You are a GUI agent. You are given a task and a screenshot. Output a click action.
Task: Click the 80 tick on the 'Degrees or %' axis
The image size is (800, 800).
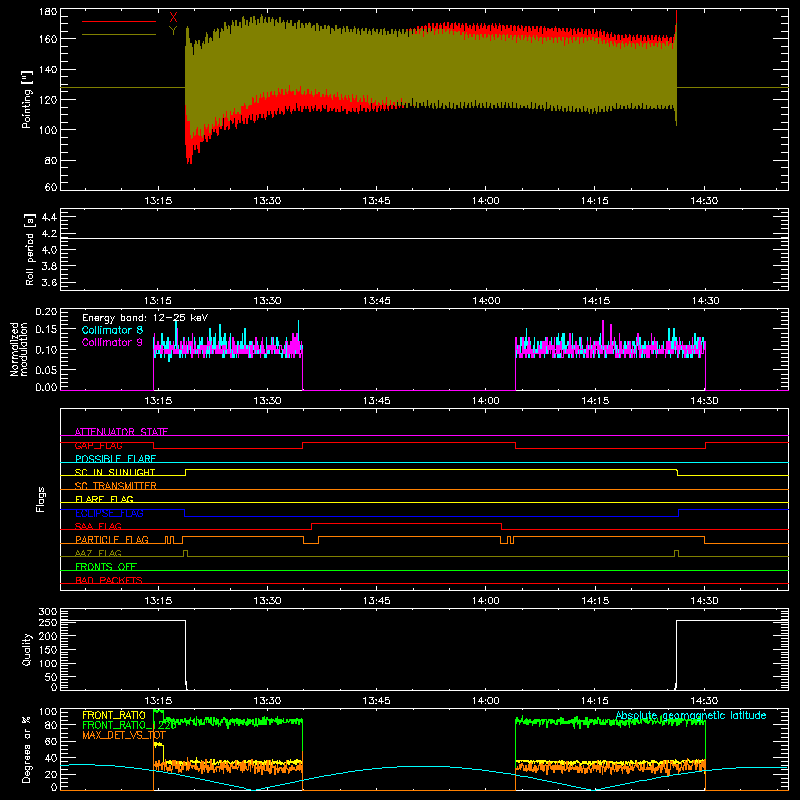point(51,726)
